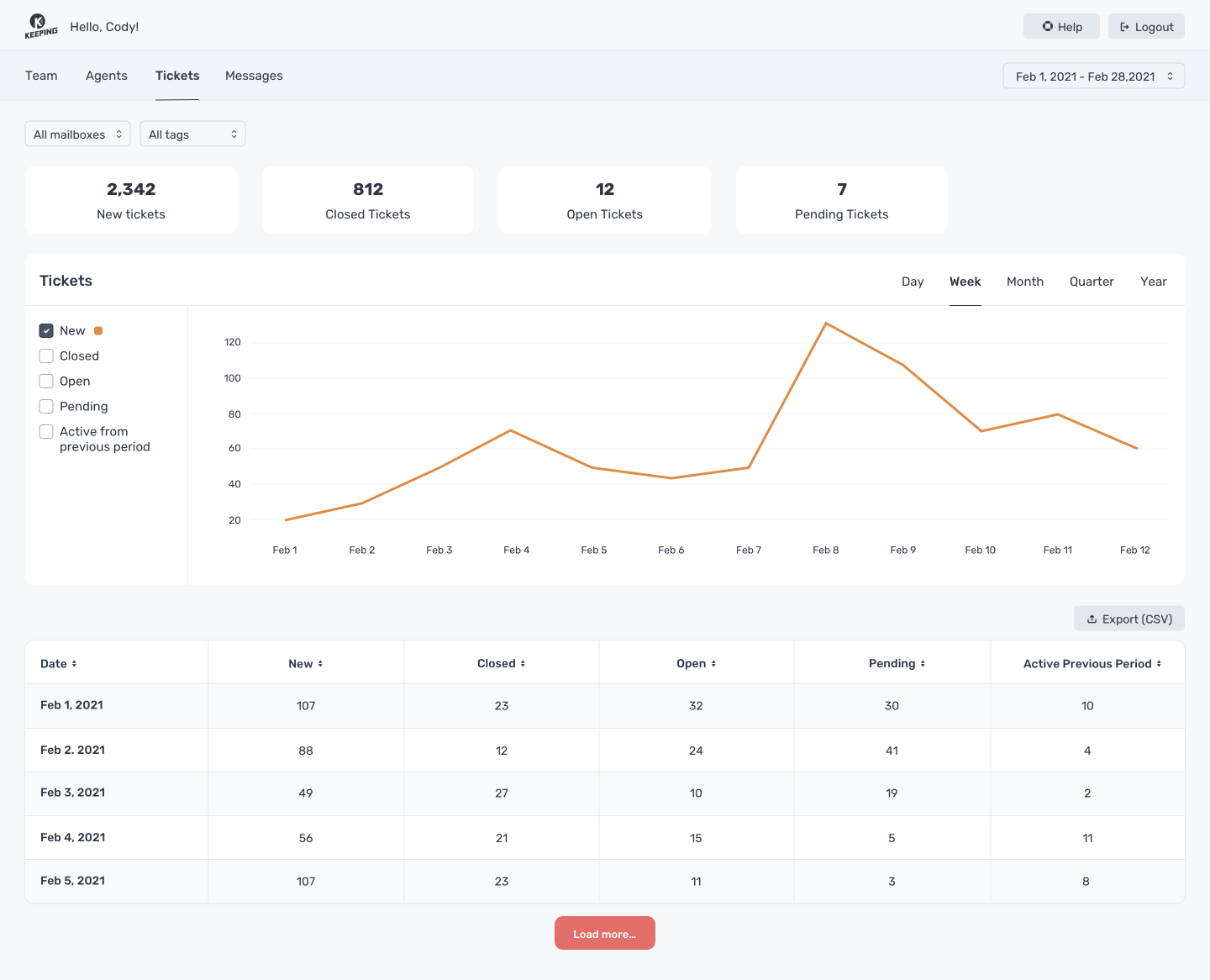The height and width of the screenshot is (980, 1210).
Task: Sort table by Pending column arrows
Action: 923,664
